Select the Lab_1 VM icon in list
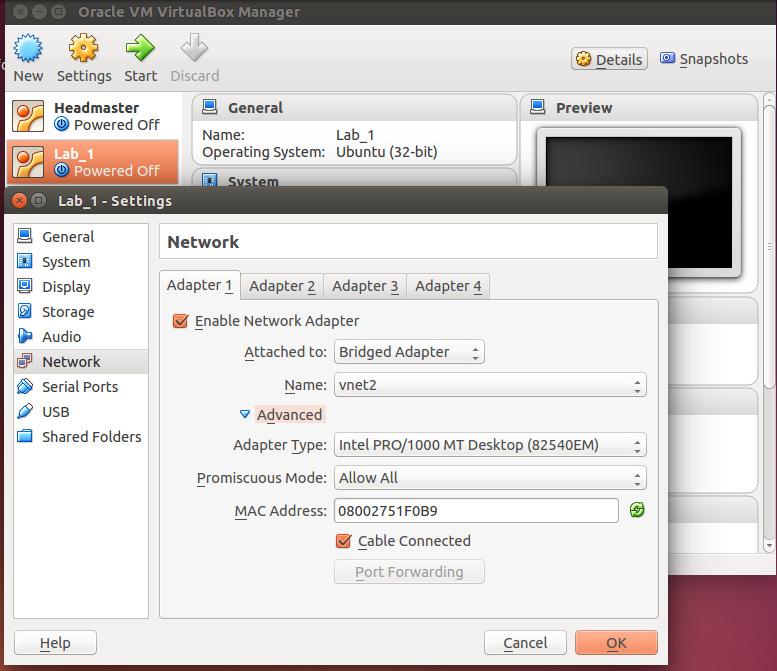Screen dimensions: 777x671 click(x=28, y=162)
